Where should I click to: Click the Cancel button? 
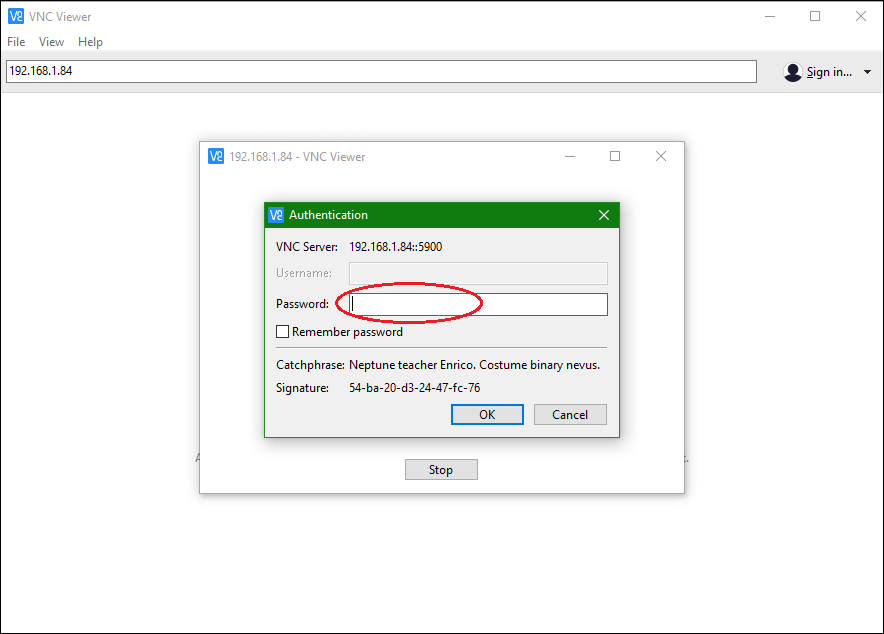coord(570,415)
